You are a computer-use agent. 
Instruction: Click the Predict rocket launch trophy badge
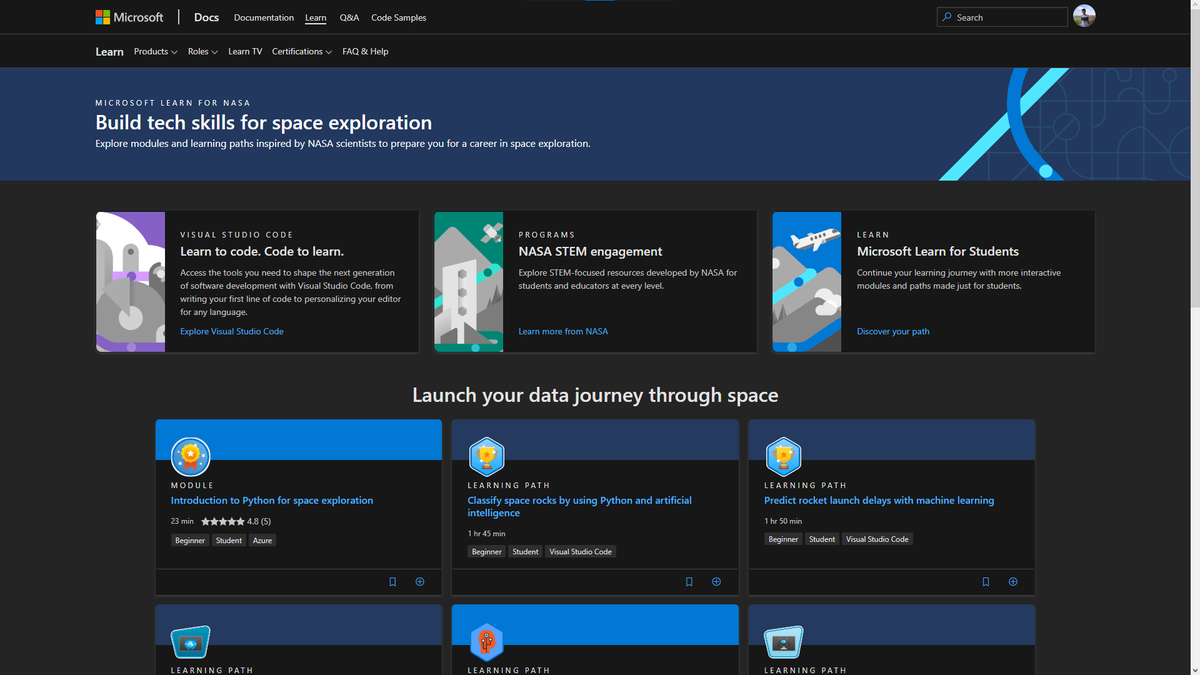783,456
